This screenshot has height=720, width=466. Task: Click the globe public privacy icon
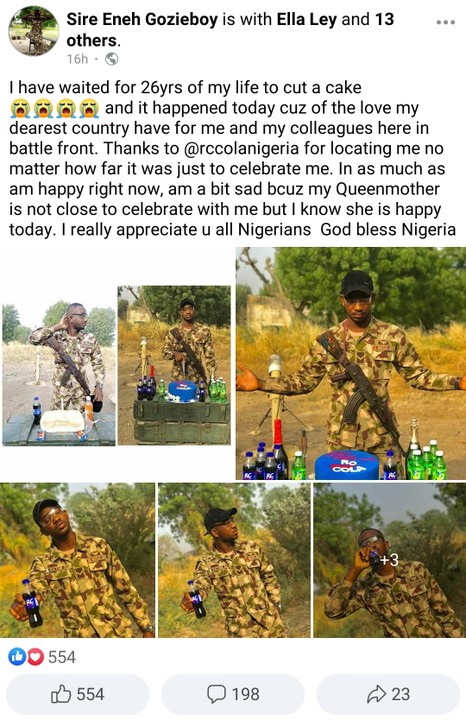[112, 59]
